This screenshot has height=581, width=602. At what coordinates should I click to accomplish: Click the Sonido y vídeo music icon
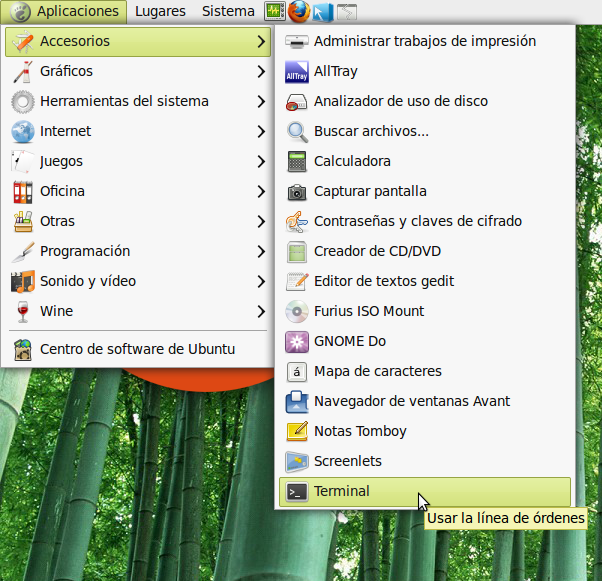(23, 281)
